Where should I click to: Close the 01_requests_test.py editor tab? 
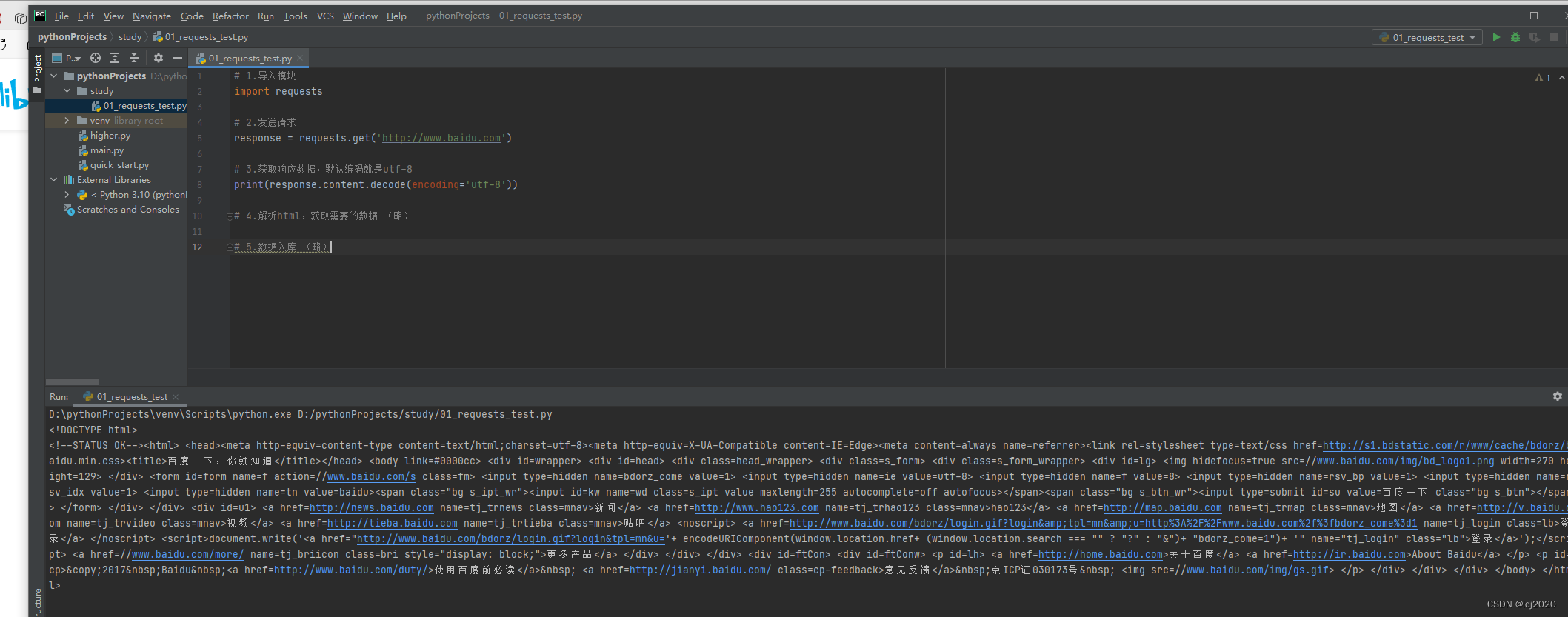click(x=300, y=58)
